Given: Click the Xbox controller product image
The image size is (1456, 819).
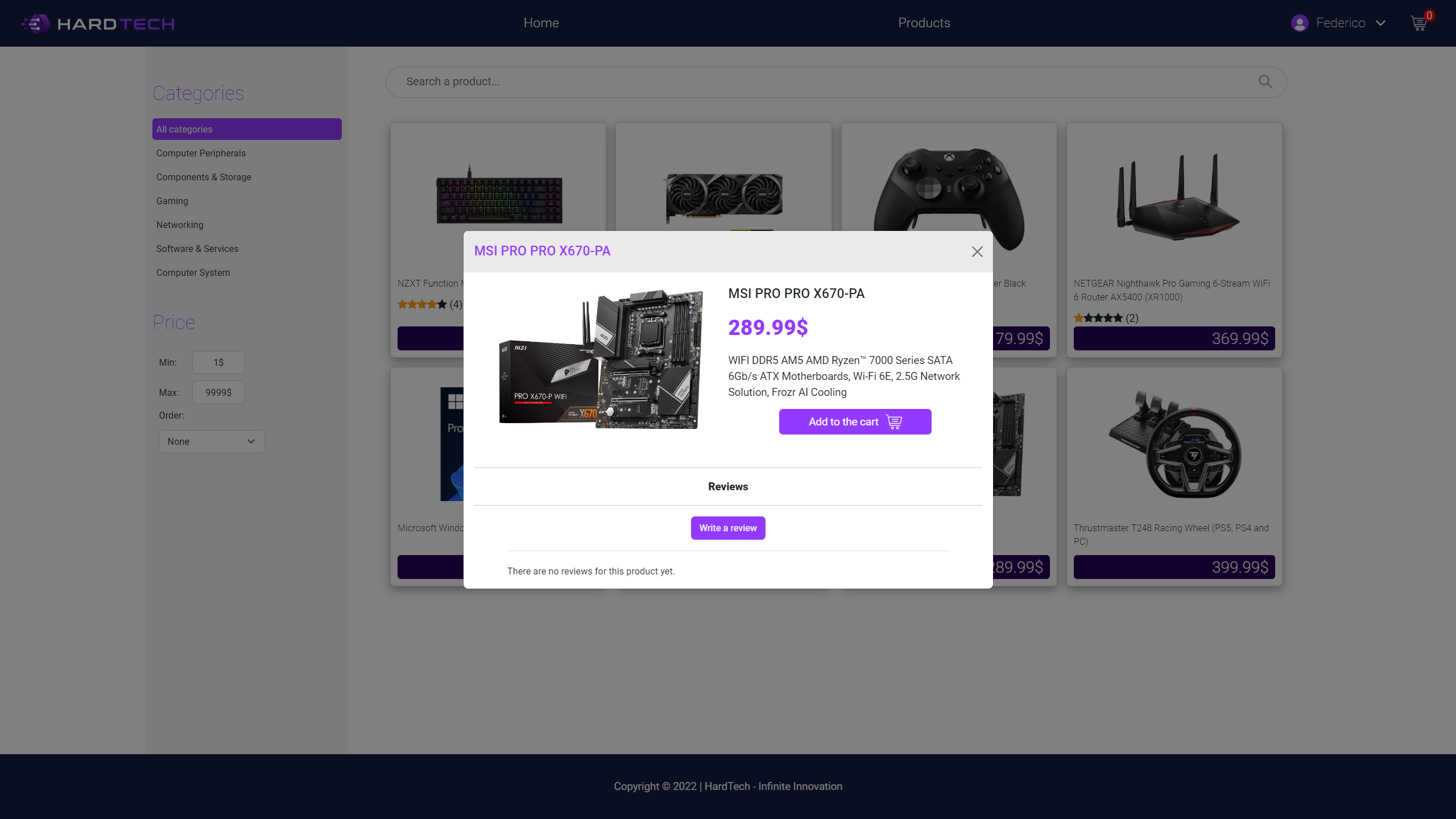Looking at the screenshot, I should pos(949,190).
